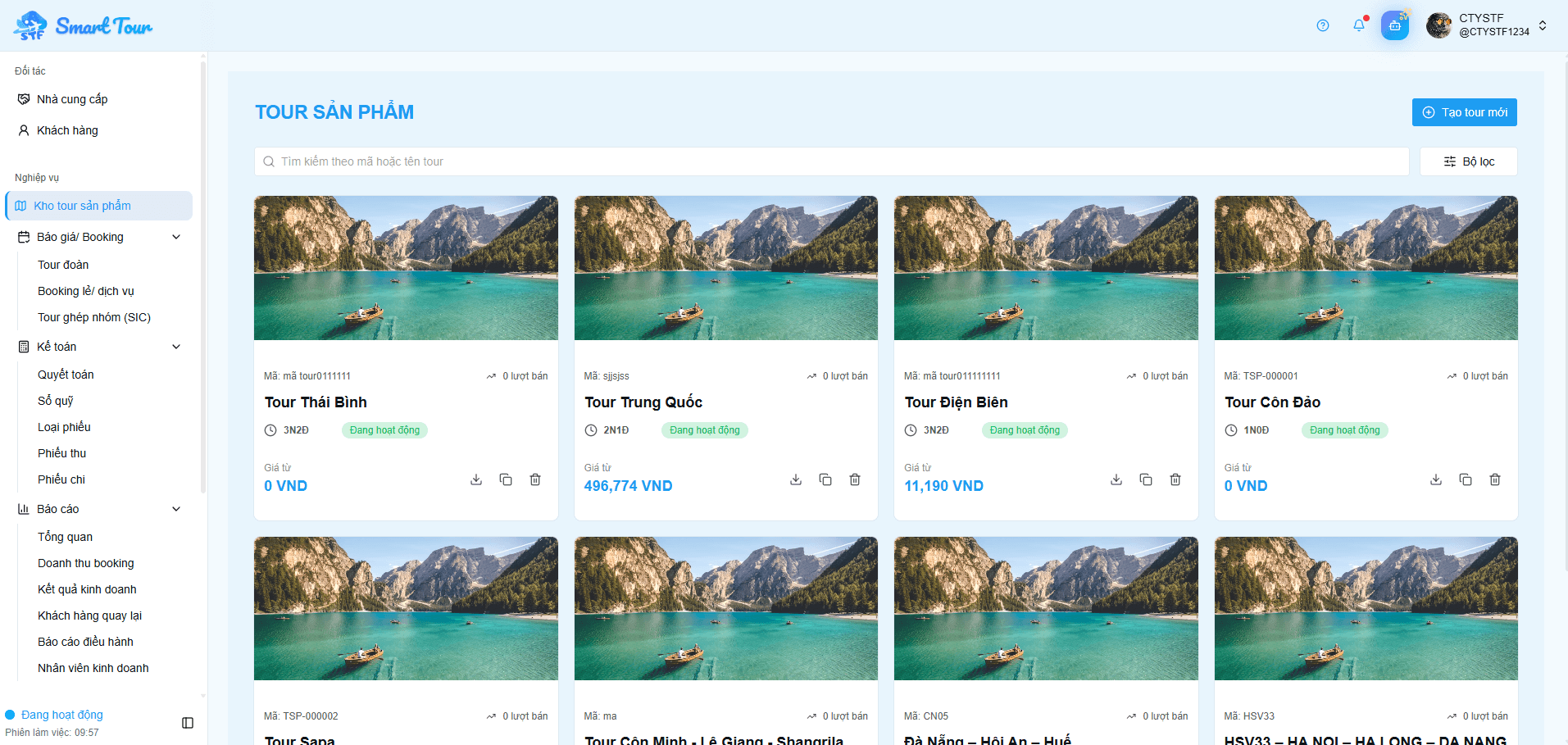Download the Tour Thái Bình card
1568x745 pixels.
click(476, 479)
